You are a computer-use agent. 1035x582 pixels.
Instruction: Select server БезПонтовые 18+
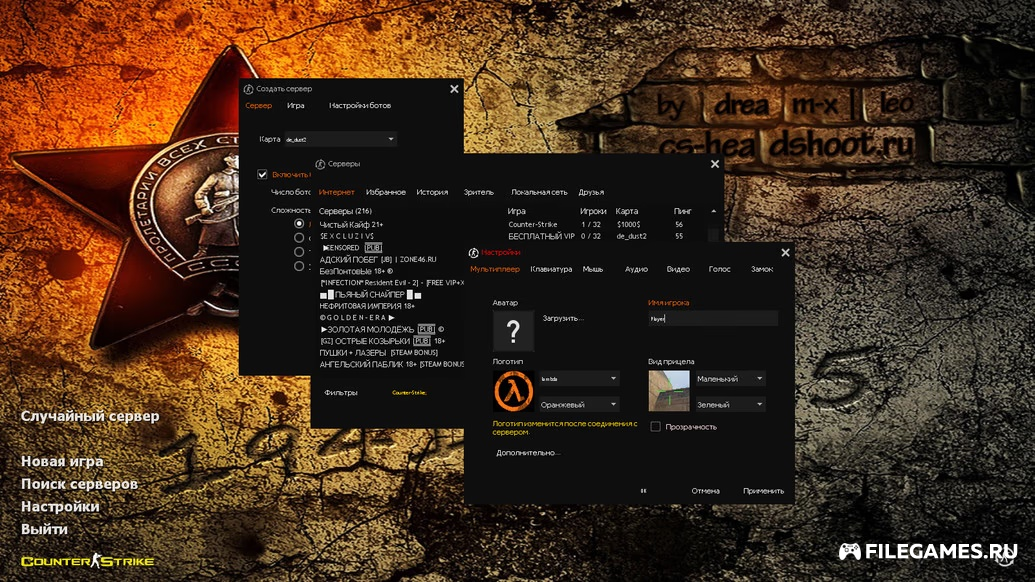coord(356,271)
